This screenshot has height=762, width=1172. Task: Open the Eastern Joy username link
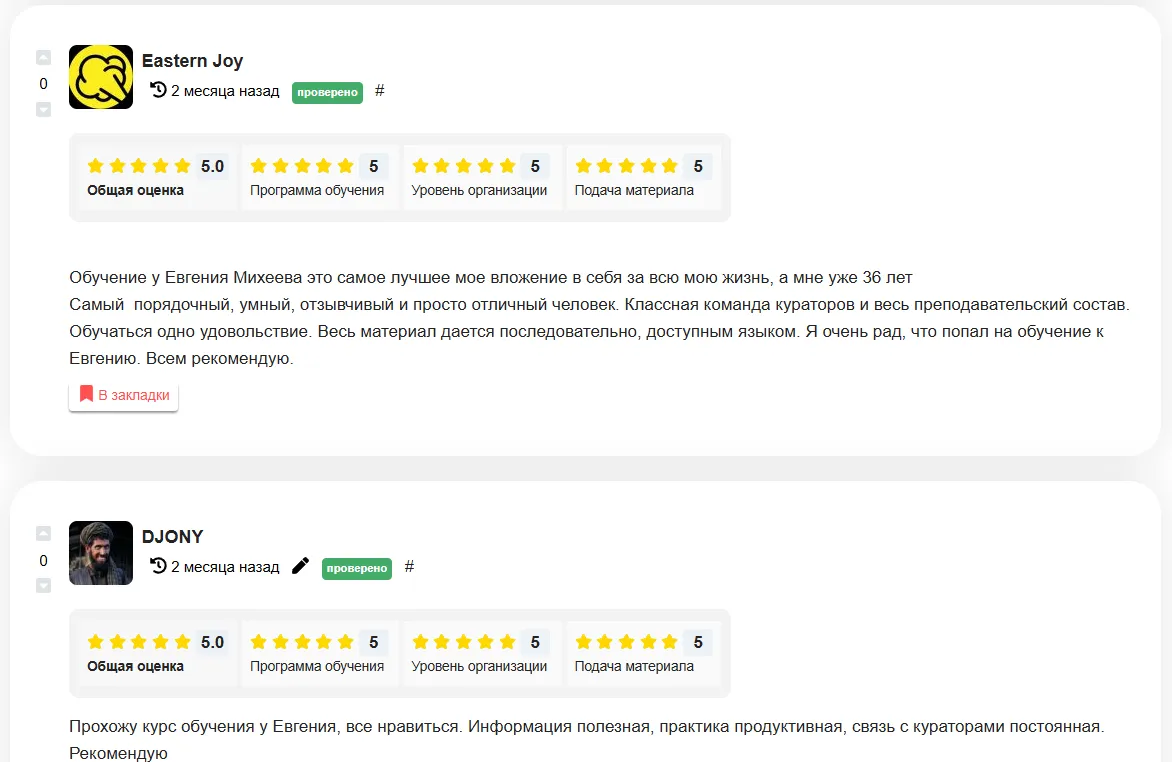click(193, 61)
